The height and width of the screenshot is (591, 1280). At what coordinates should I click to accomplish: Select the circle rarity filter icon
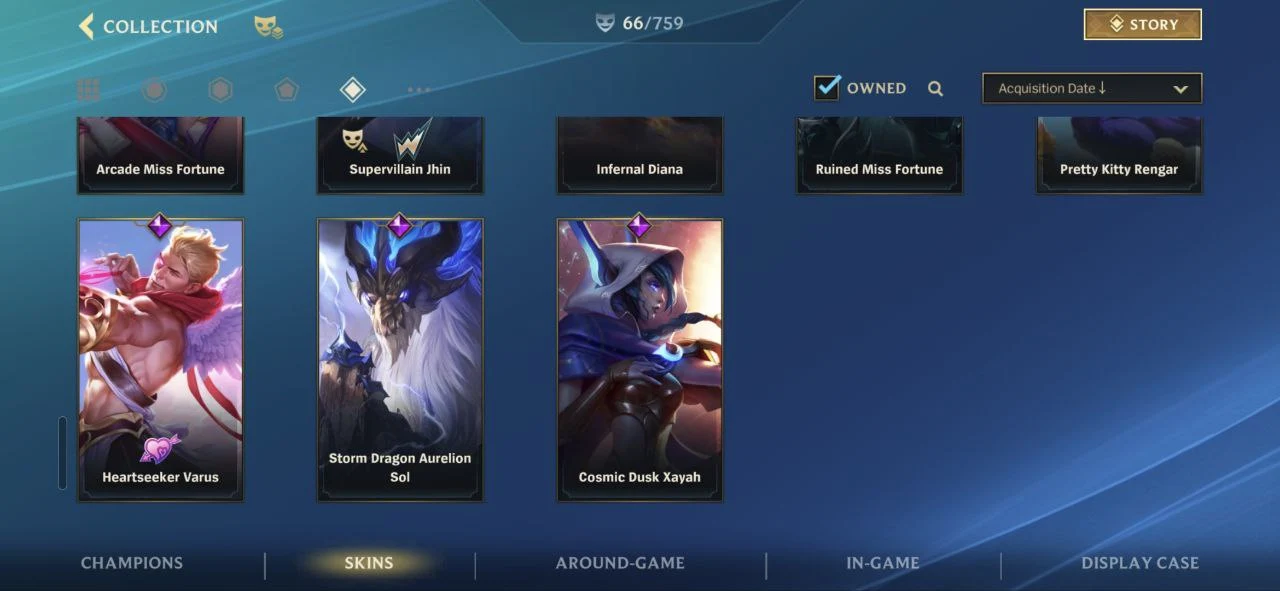click(154, 90)
